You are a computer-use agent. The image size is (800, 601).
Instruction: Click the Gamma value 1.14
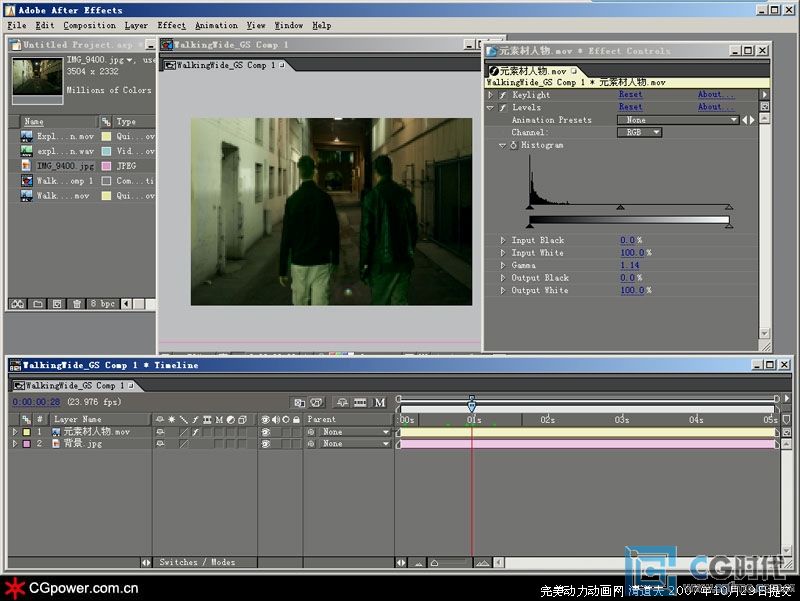pyautogui.click(x=630, y=265)
